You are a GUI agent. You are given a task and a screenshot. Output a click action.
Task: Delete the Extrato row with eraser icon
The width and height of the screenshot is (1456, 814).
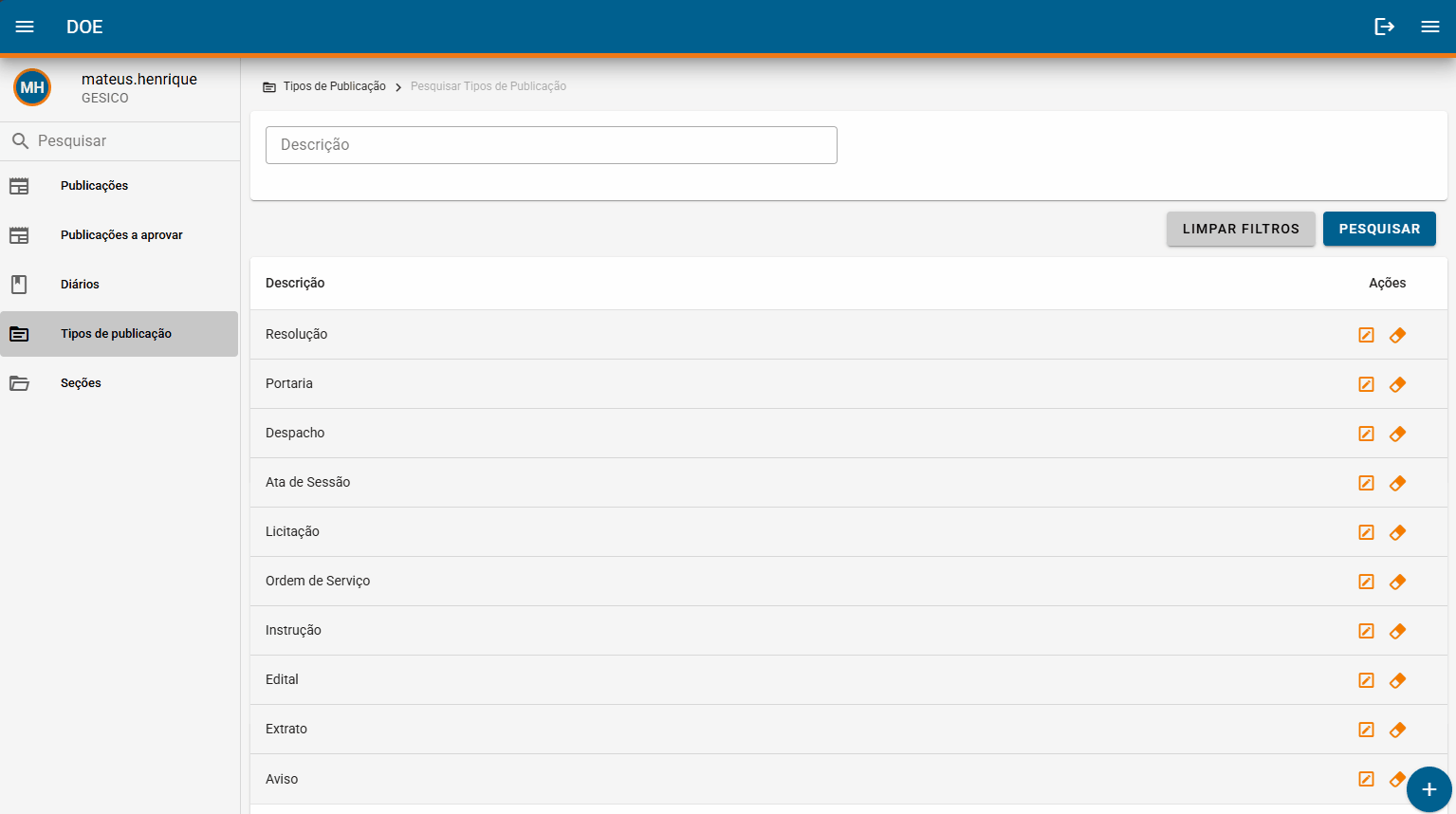pyautogui.click(x=1397, y=730)
